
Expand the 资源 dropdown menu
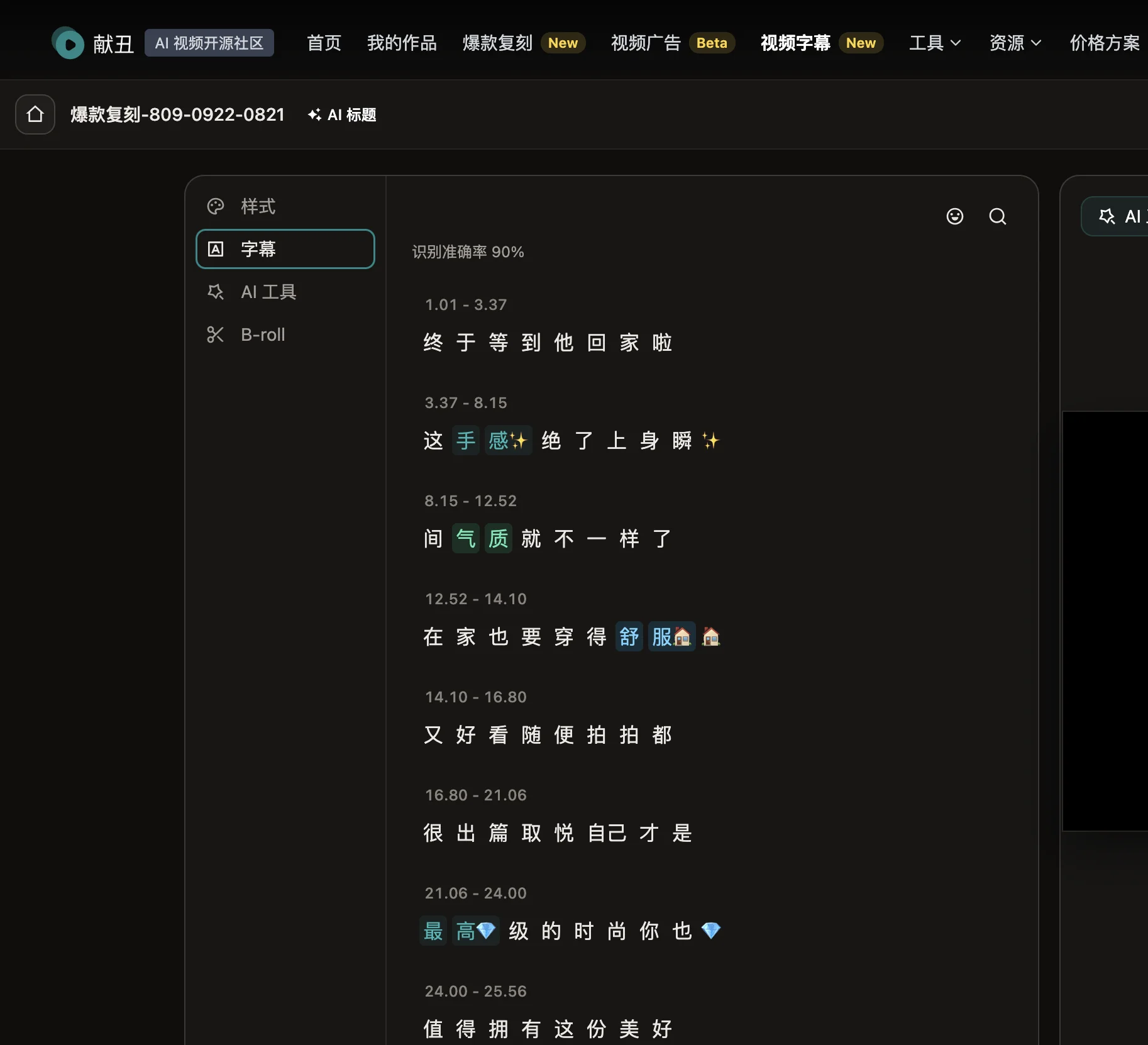click(1015, 43)
